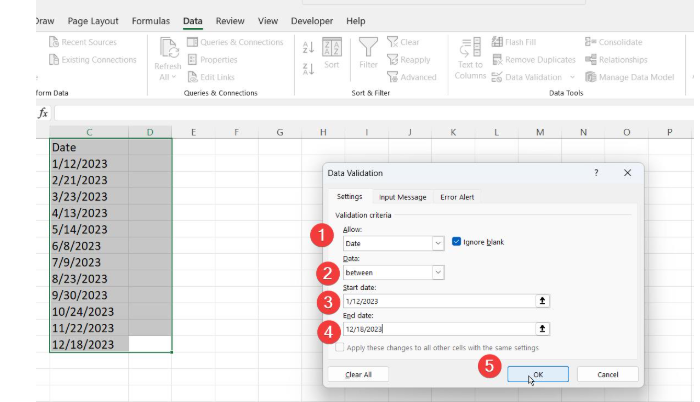Open Edit Links
Screen dimensions: 700x402
211,77
